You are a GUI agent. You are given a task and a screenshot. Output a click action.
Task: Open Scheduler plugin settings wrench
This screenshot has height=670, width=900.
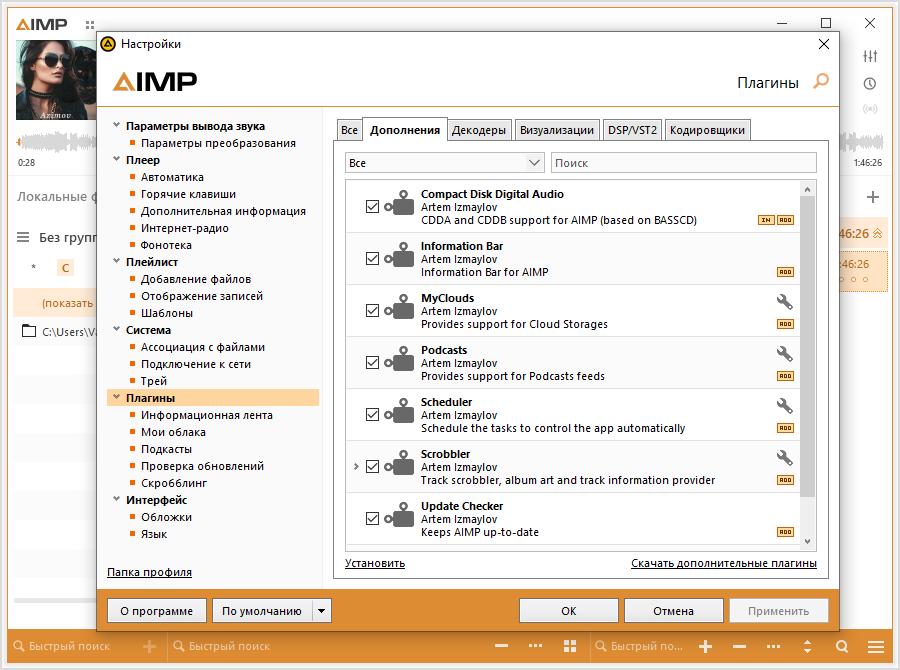point(785,405)
